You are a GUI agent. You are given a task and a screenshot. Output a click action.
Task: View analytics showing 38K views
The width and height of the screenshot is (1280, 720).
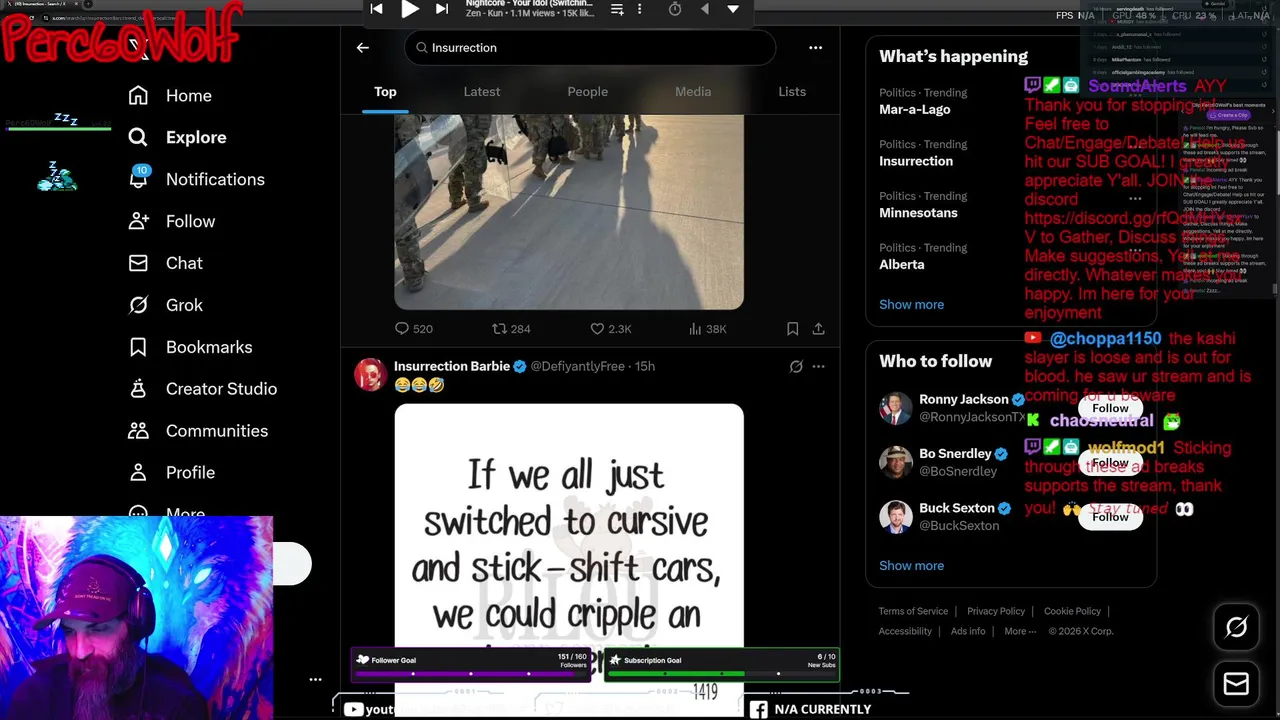[707, 328]
